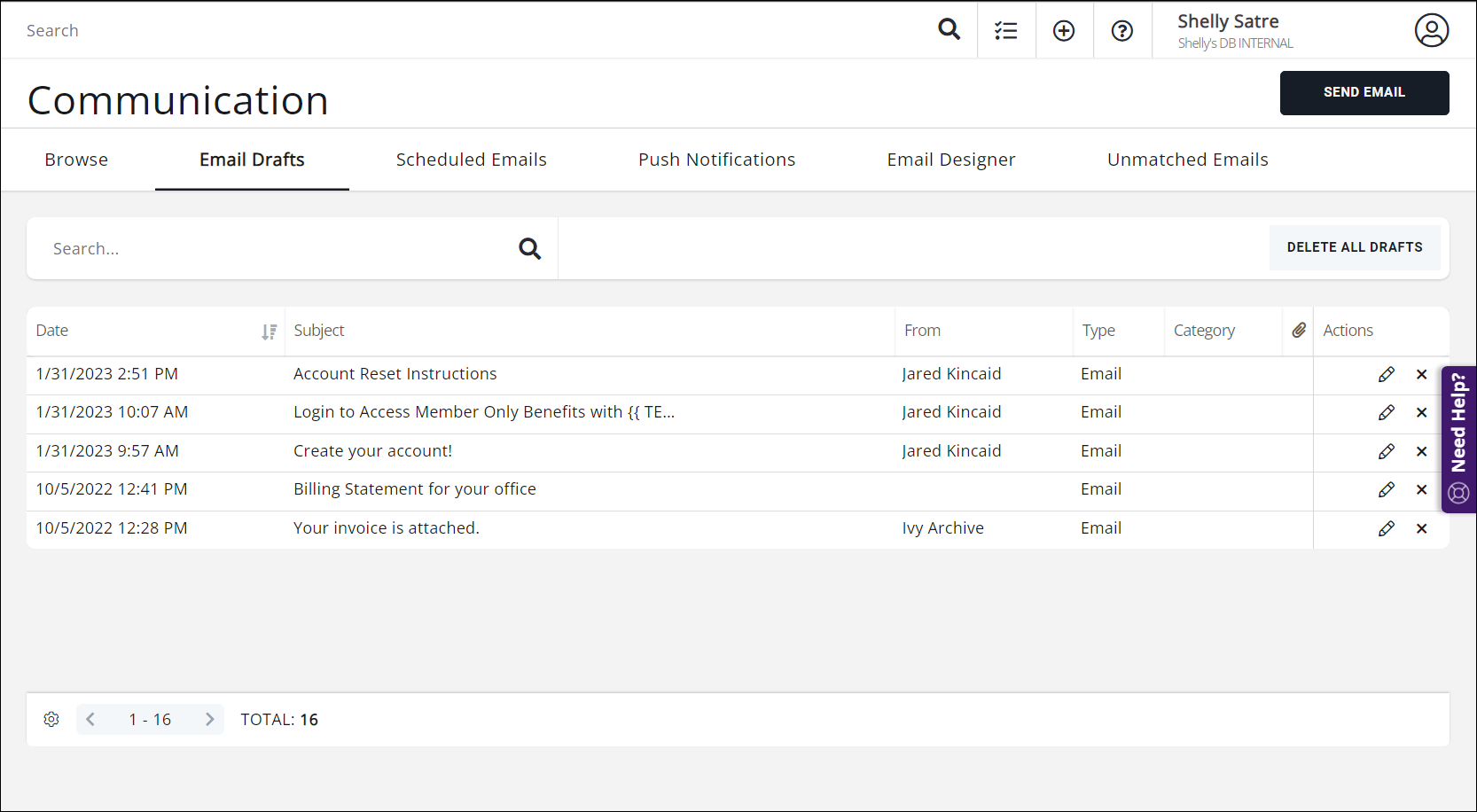This screenshot has height=812, width=1477.
Task: Edit the Billing Statement draft with pencil
Action: 1387,490
